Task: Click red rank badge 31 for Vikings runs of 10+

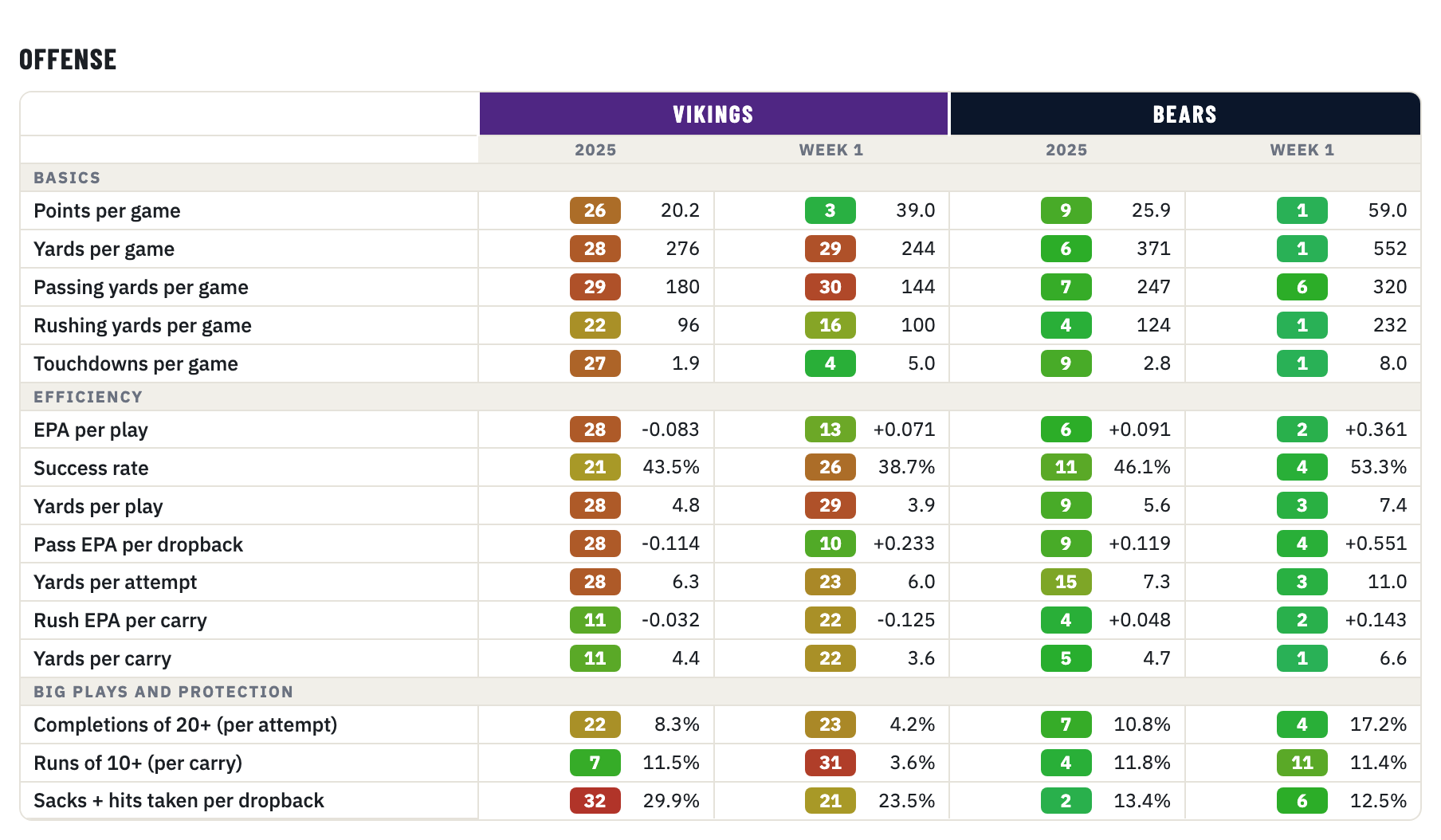Action: [830, 763]
